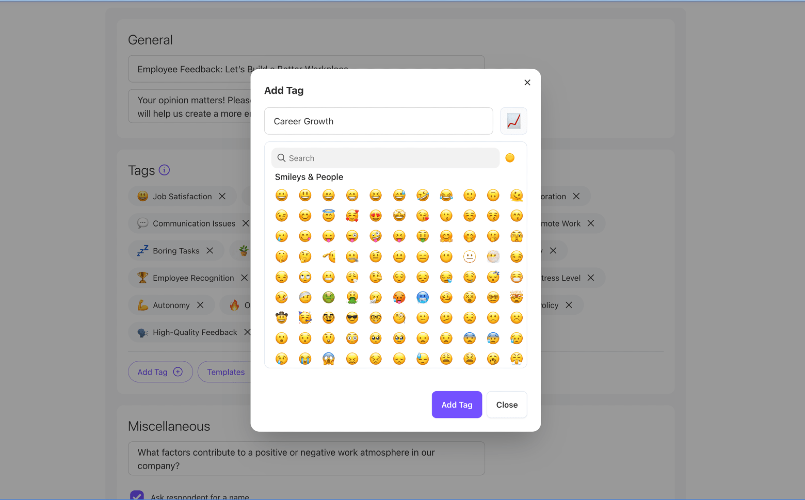Click the emoji Search field
Screen dimensions: 805x500
pos(386,158)
